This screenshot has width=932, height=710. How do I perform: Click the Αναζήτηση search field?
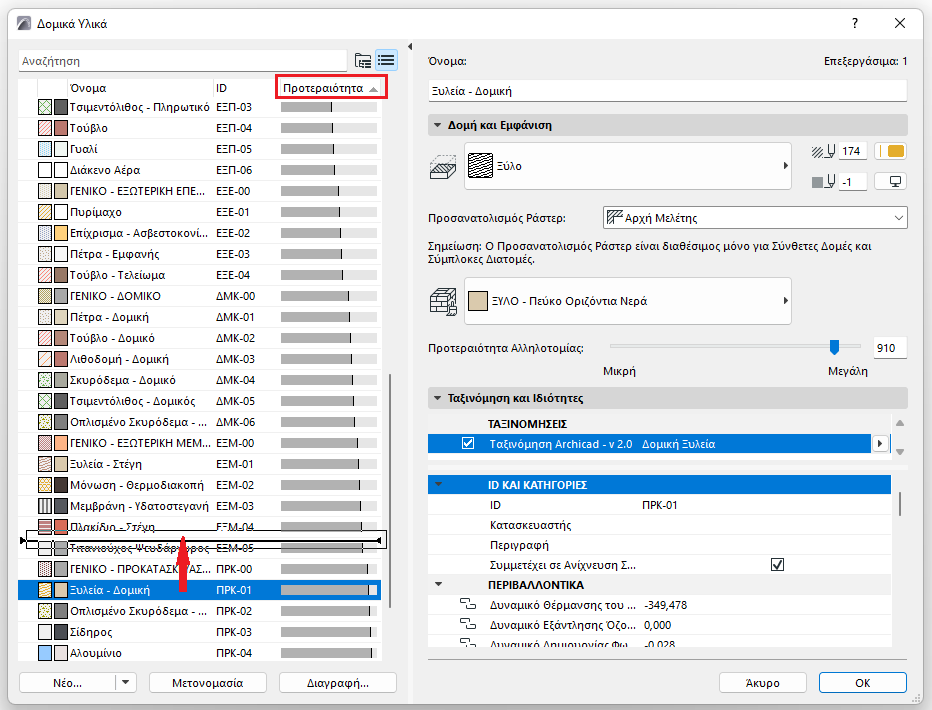point(182,61)
